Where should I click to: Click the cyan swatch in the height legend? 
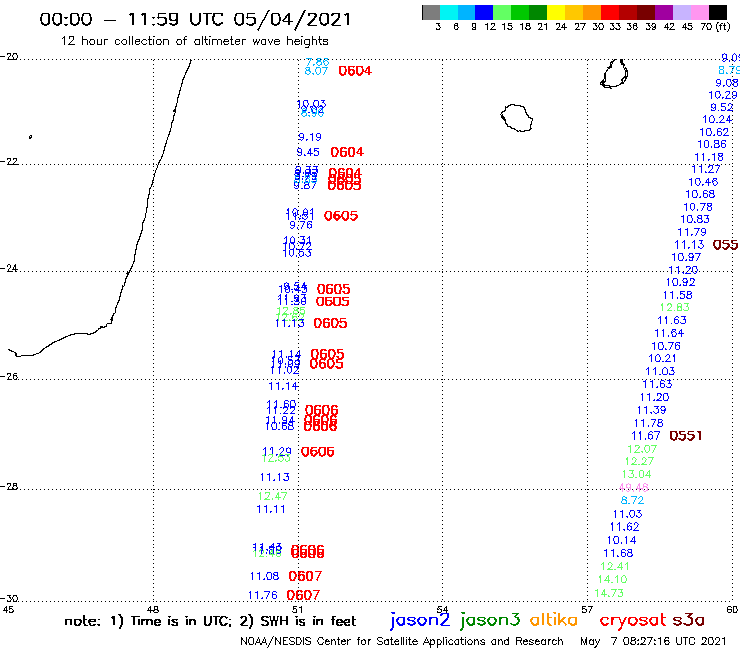pyautogui.click(x=449, y=12)
